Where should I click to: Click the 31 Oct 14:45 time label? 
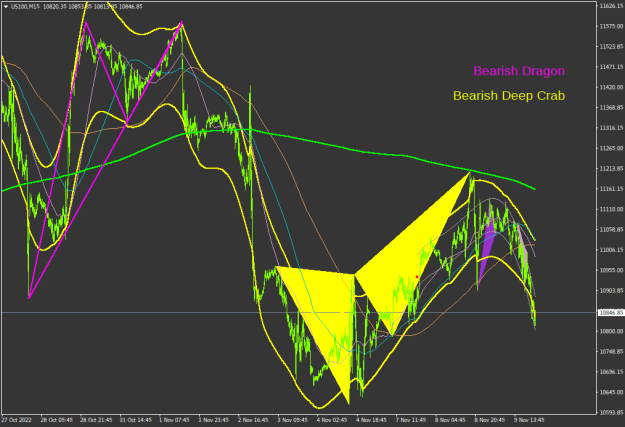tap(136, 420)
